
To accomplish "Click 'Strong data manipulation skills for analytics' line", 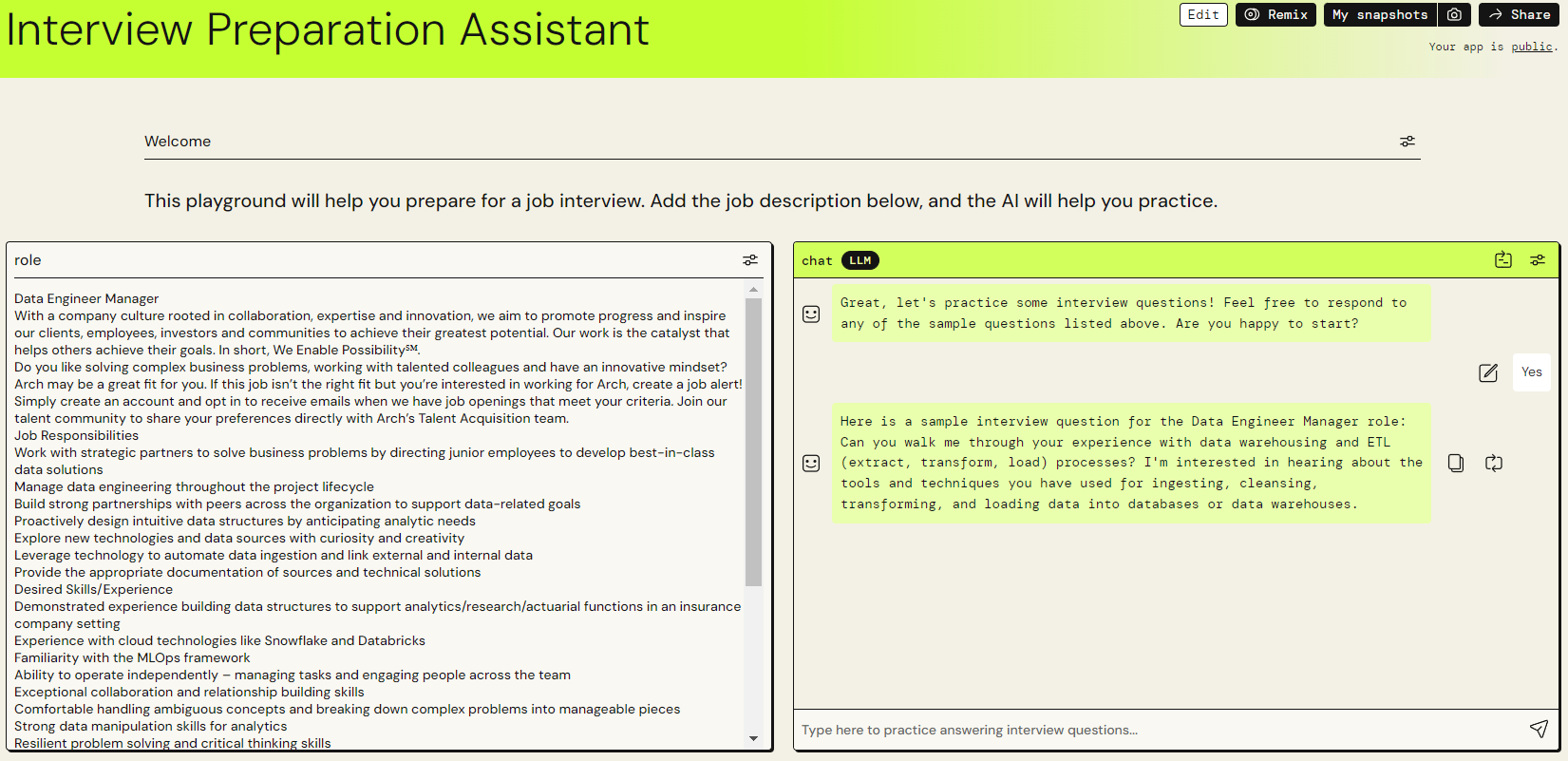I will 150,726.
